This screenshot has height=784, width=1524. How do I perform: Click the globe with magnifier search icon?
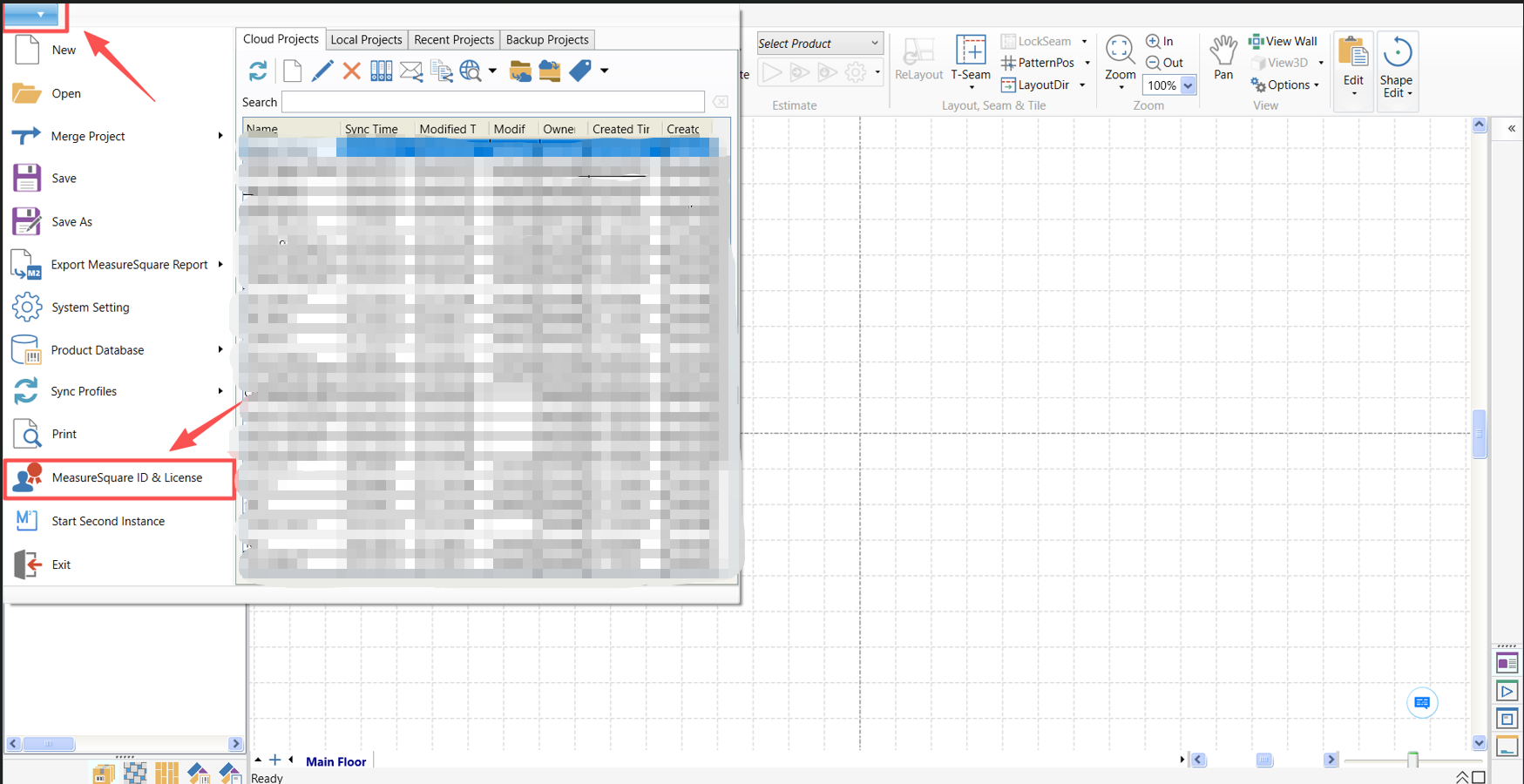pos(471,71)
